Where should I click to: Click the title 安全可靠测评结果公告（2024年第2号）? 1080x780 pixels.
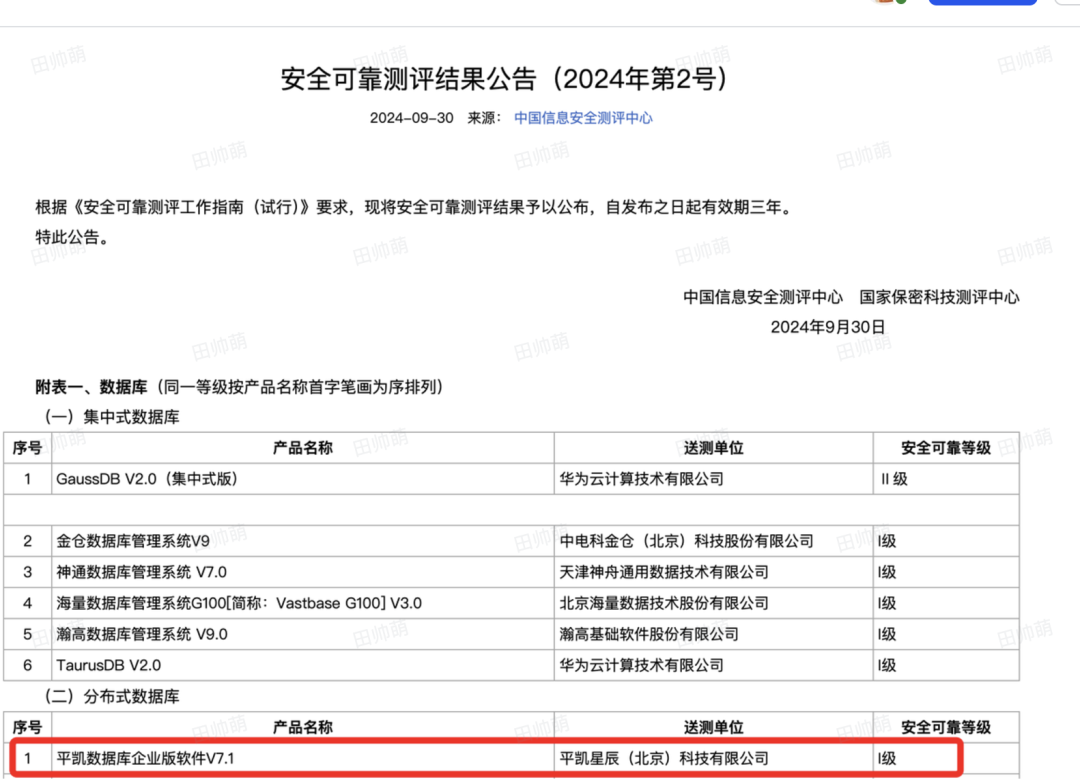coord(506,79)
